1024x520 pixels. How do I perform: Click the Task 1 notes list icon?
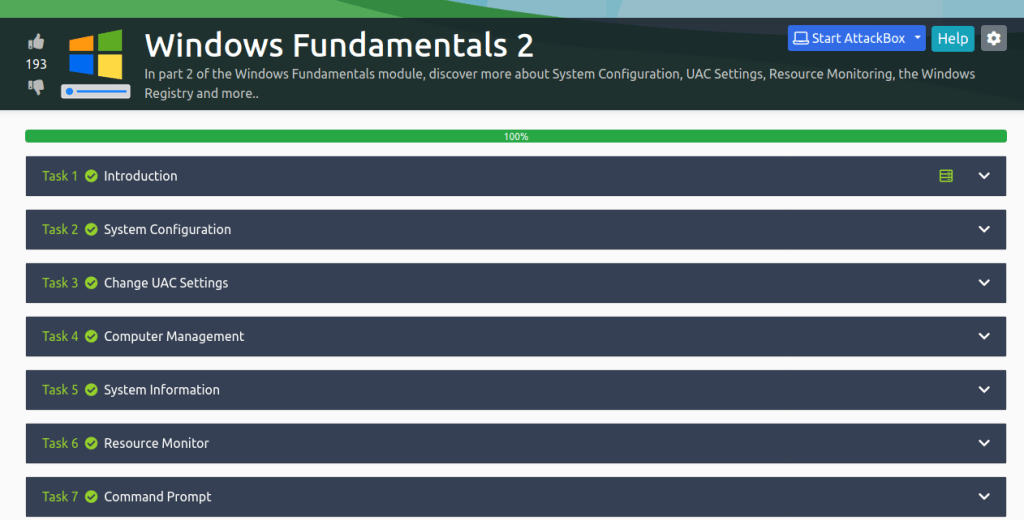[946, 176]
